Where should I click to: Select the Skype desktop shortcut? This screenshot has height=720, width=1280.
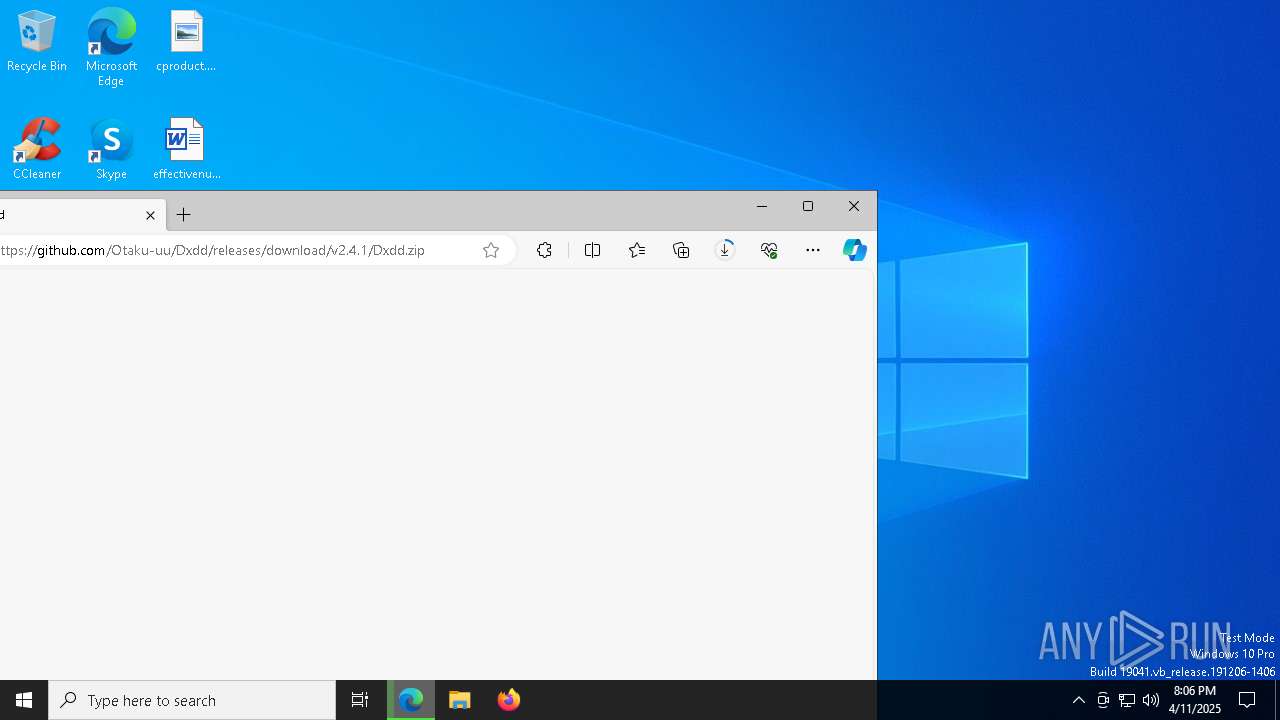(111, 149)
